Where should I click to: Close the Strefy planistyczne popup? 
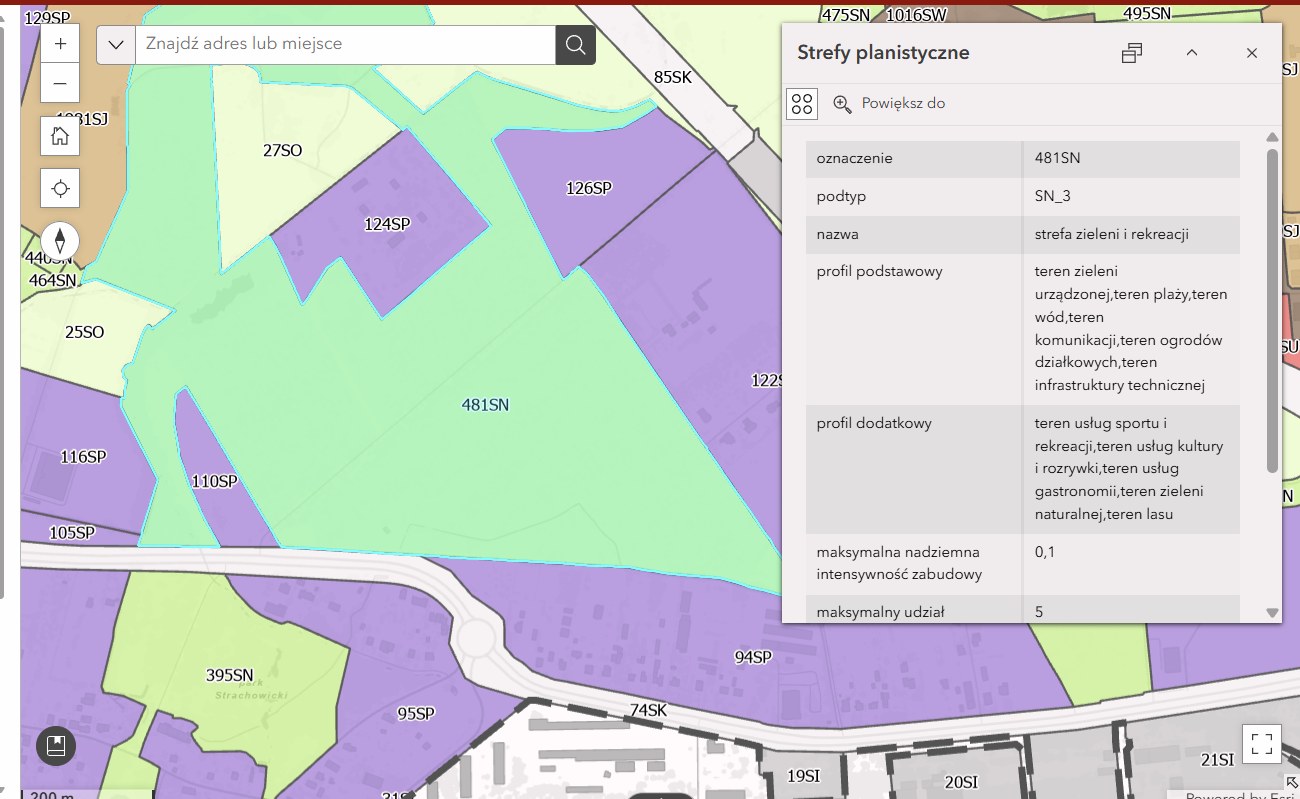(x=1252, y=53)
